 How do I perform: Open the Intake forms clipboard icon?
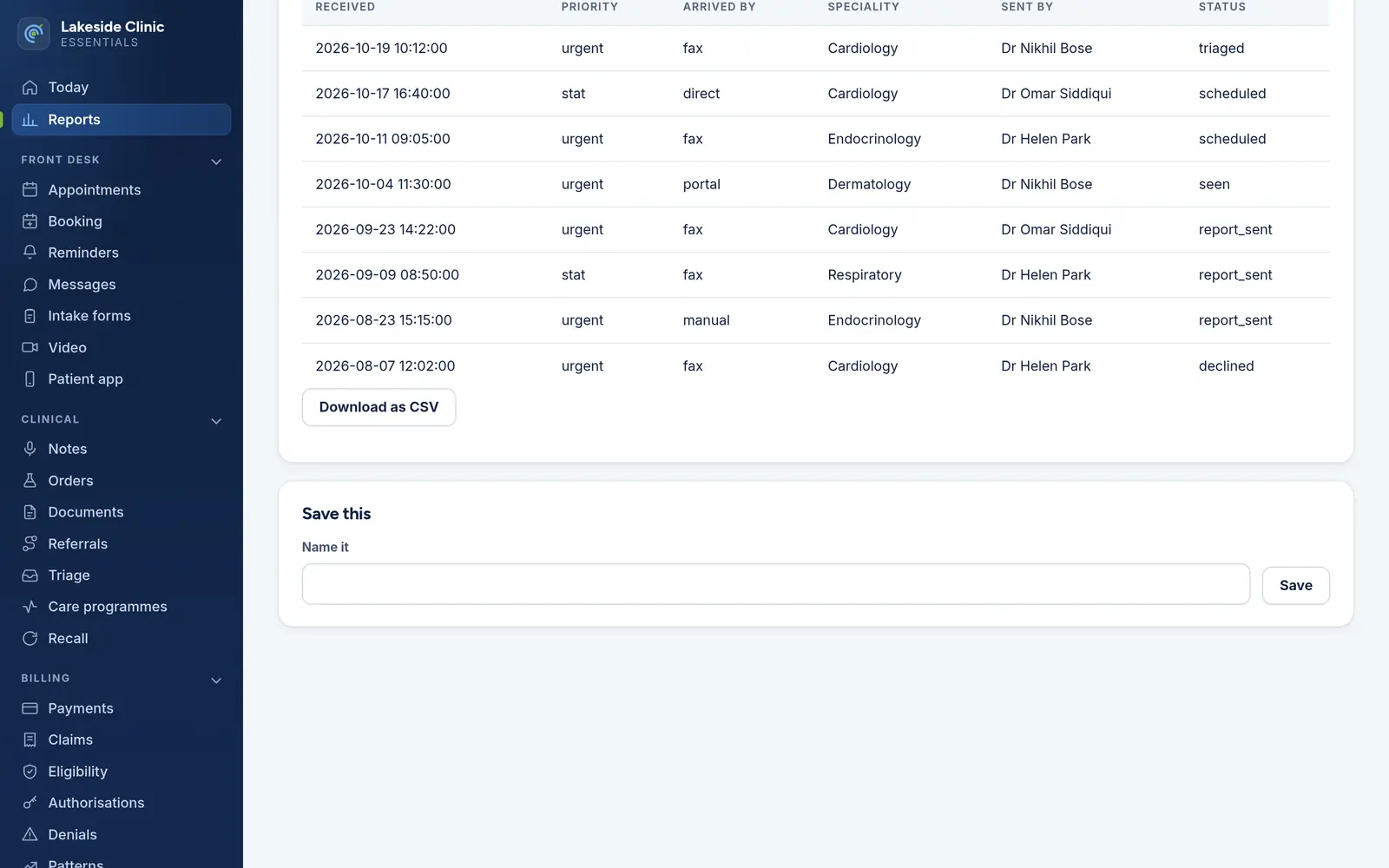point(30,316)
